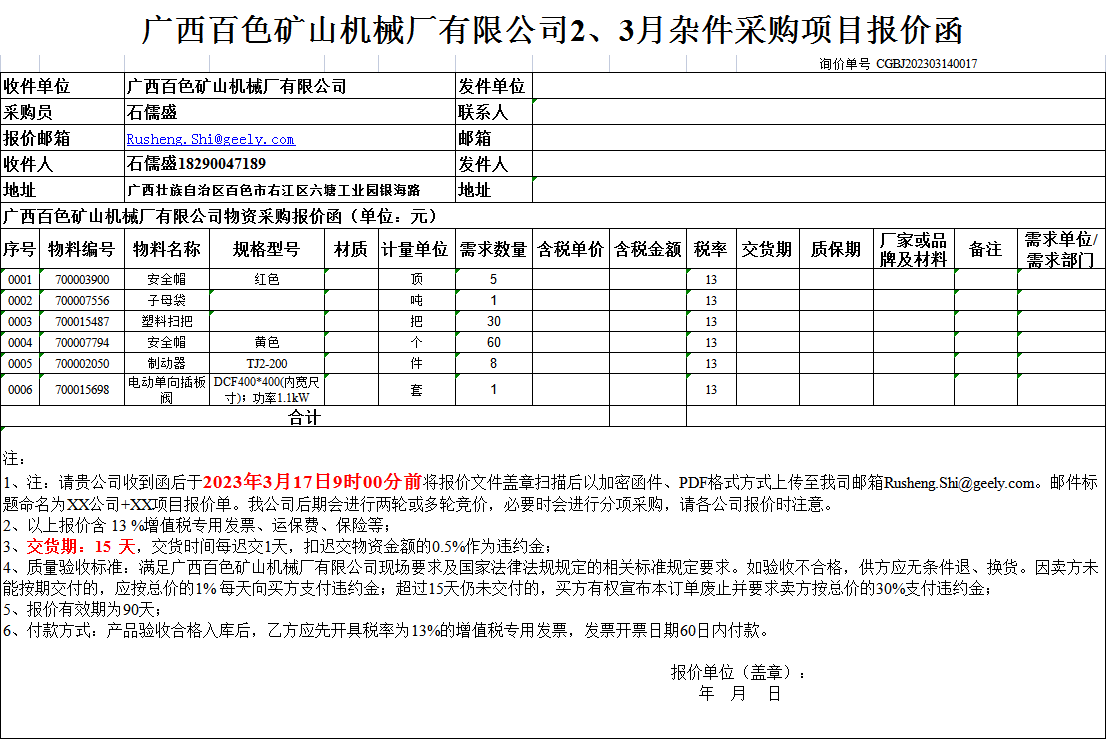The height and width of the screenshot is (739, 1106).
Task: Select the 广西壮族自治区百色市 address cell
Action: [290, 190]
